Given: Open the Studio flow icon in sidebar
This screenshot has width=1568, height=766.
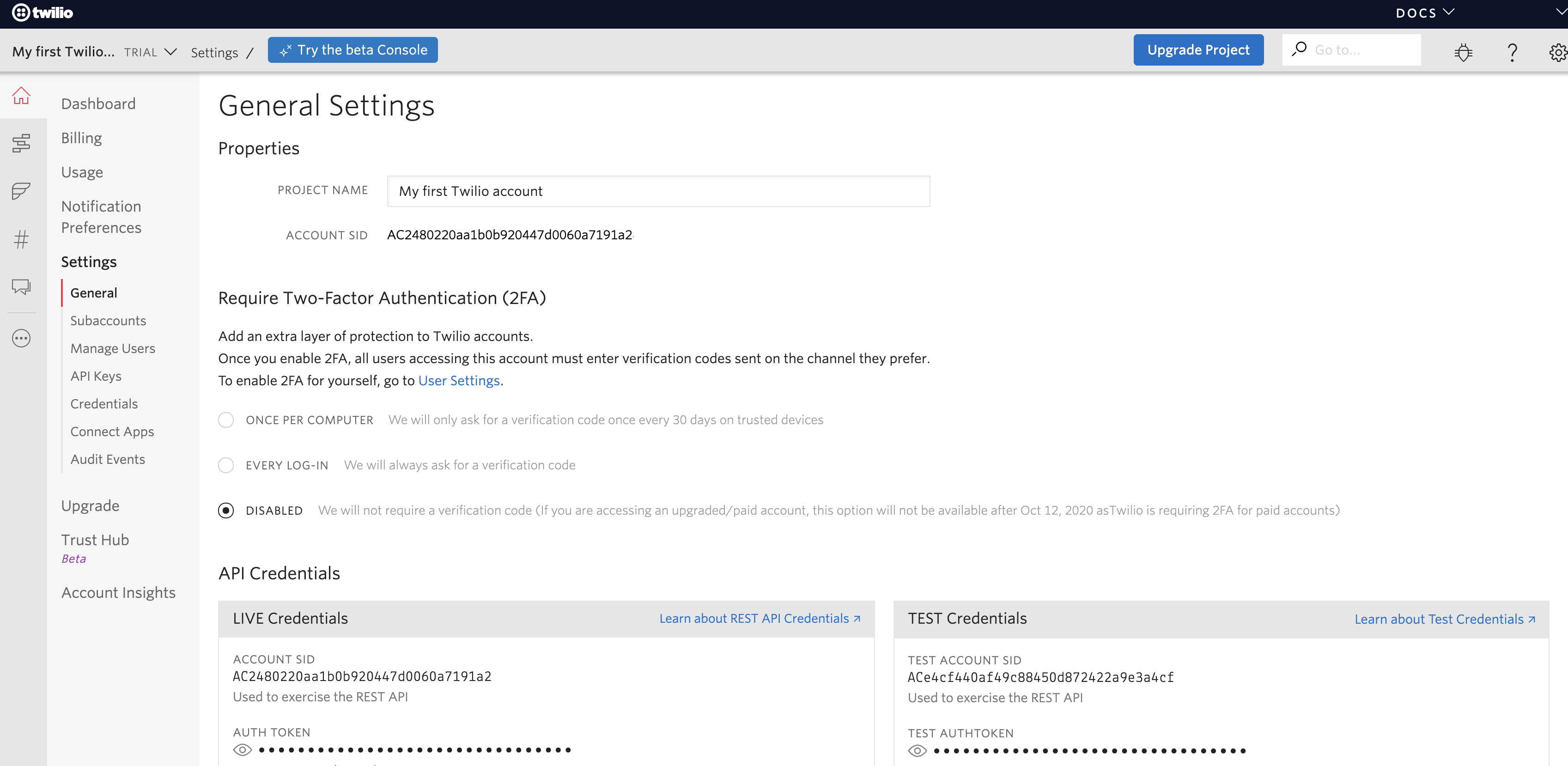Looking at the screenshot, I should point(21,143).
